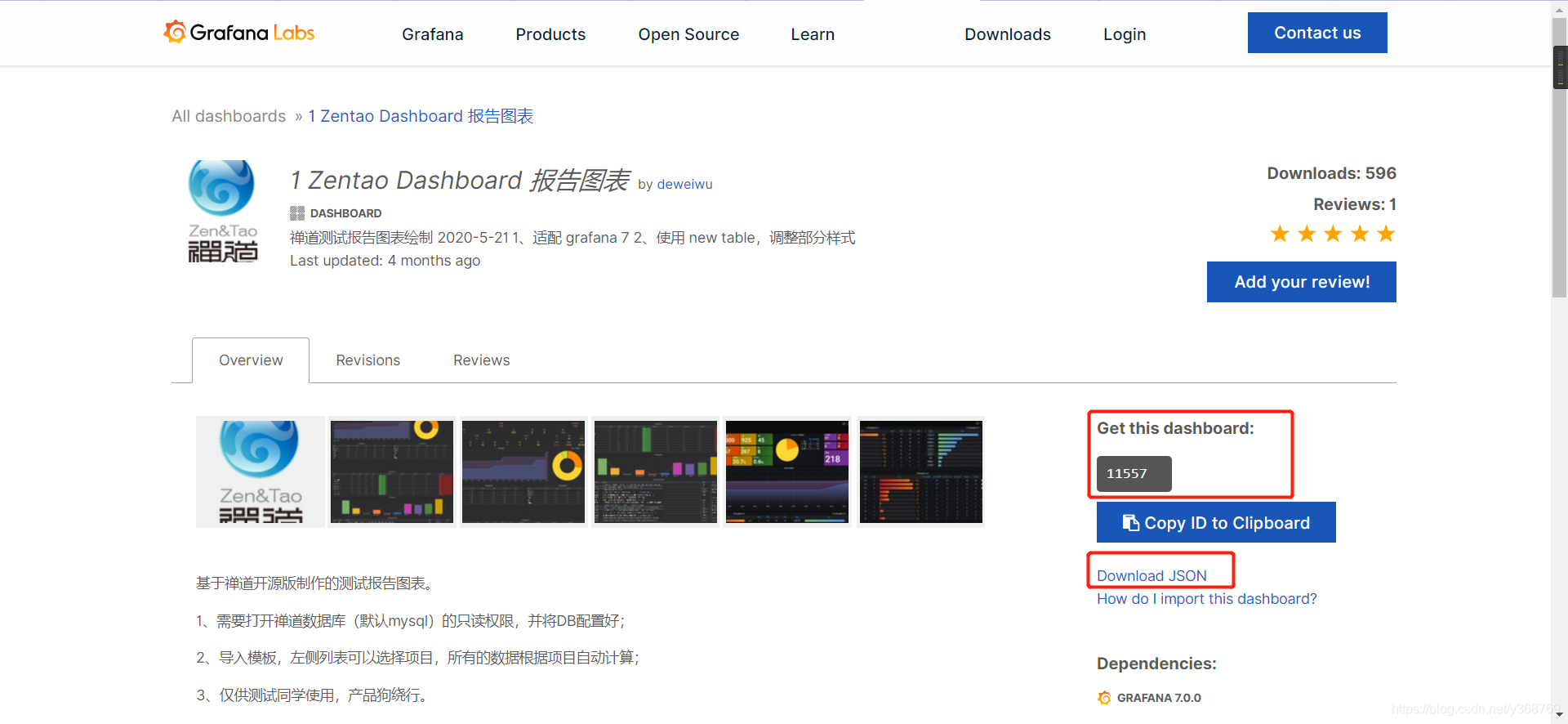Open How do I import this dashboard link
Screen dimensions: 1568x724
click(x=1206, y=599)
